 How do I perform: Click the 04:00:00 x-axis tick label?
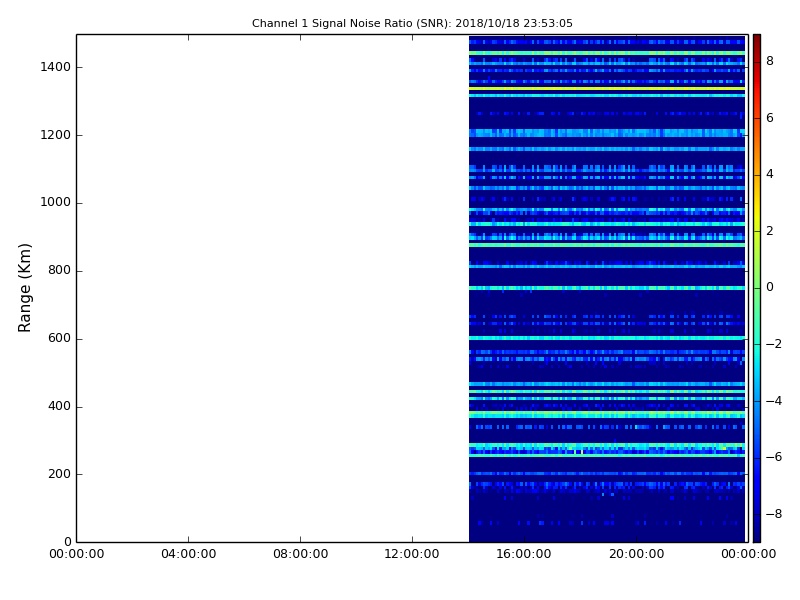coord(188,554)
